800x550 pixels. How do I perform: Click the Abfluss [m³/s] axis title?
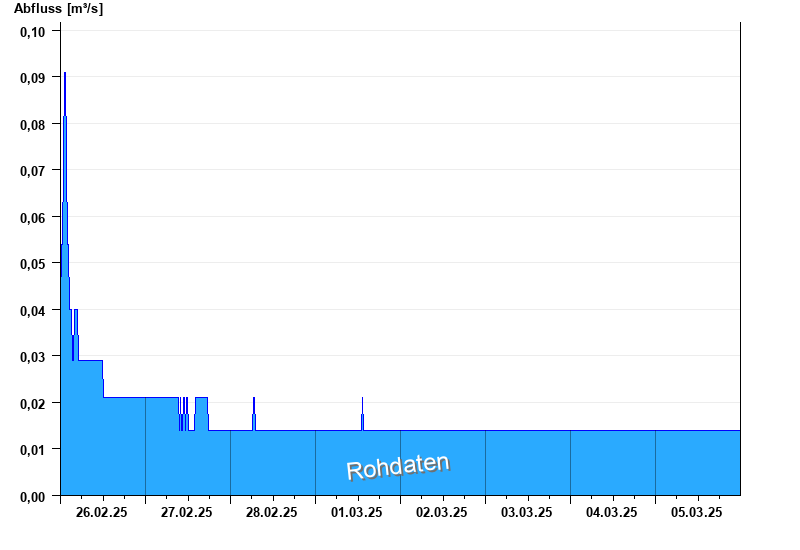(x=58, y=9)
